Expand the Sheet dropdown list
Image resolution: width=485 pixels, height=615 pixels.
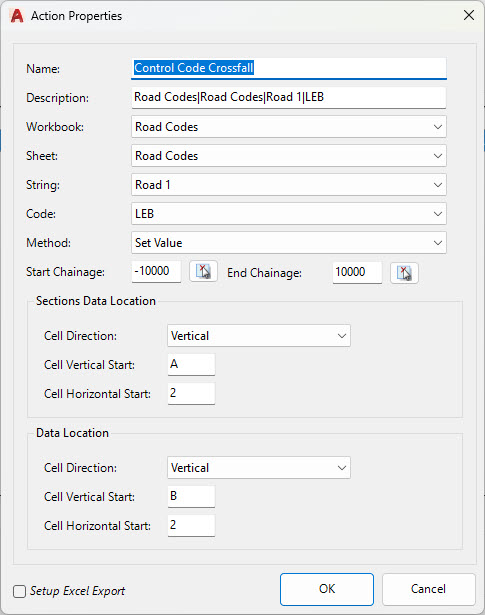point(289,156)
